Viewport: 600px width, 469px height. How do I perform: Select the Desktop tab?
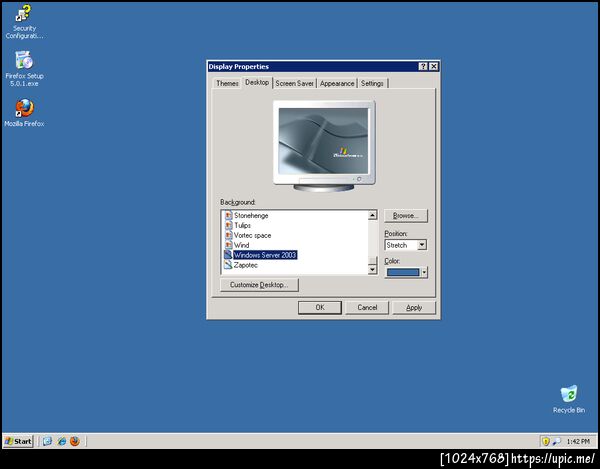click(257, 82)
